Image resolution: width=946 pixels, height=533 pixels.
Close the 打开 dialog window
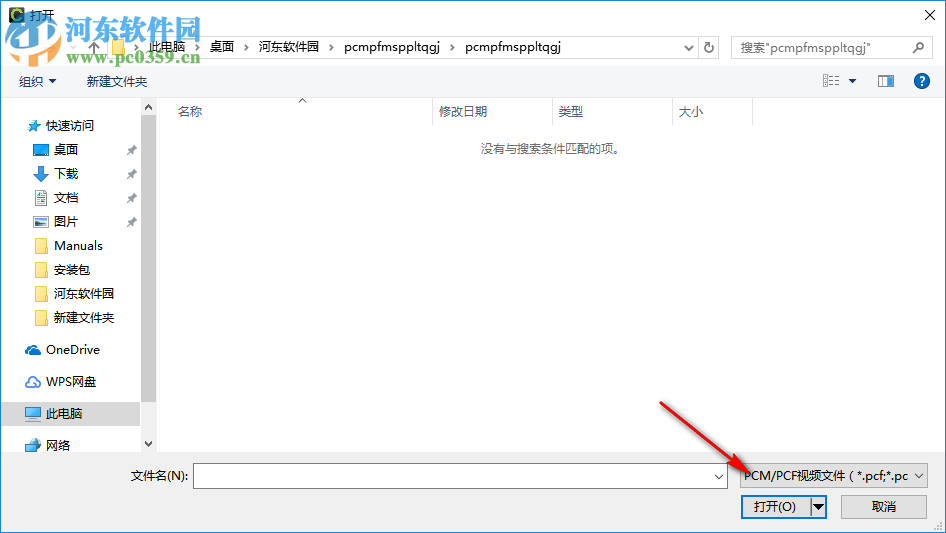[x=930, y=15]
